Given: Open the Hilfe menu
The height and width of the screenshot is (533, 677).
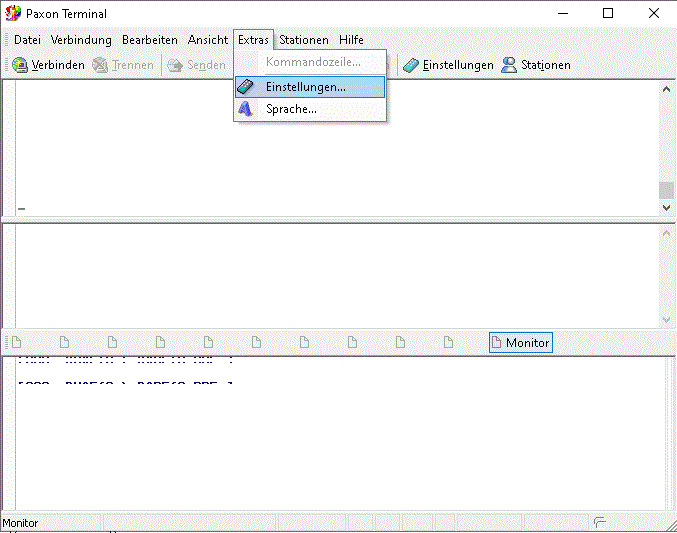Looking at the screenshot, I should pos(351,40).
